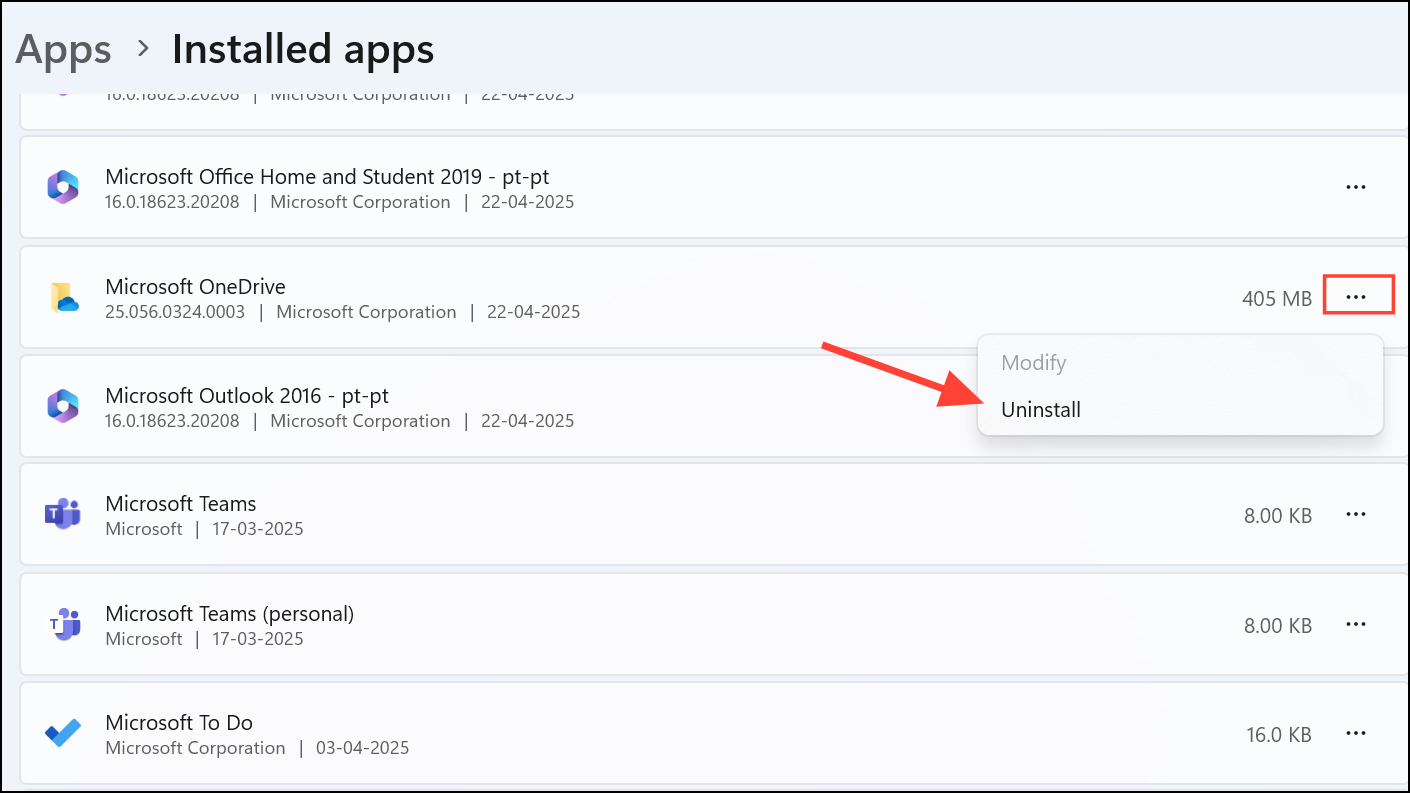The width and height of the screenshot is (1410, 793).
Task: Open more options for Microsoft Teams (personal)
Action: pos(1356,624)
